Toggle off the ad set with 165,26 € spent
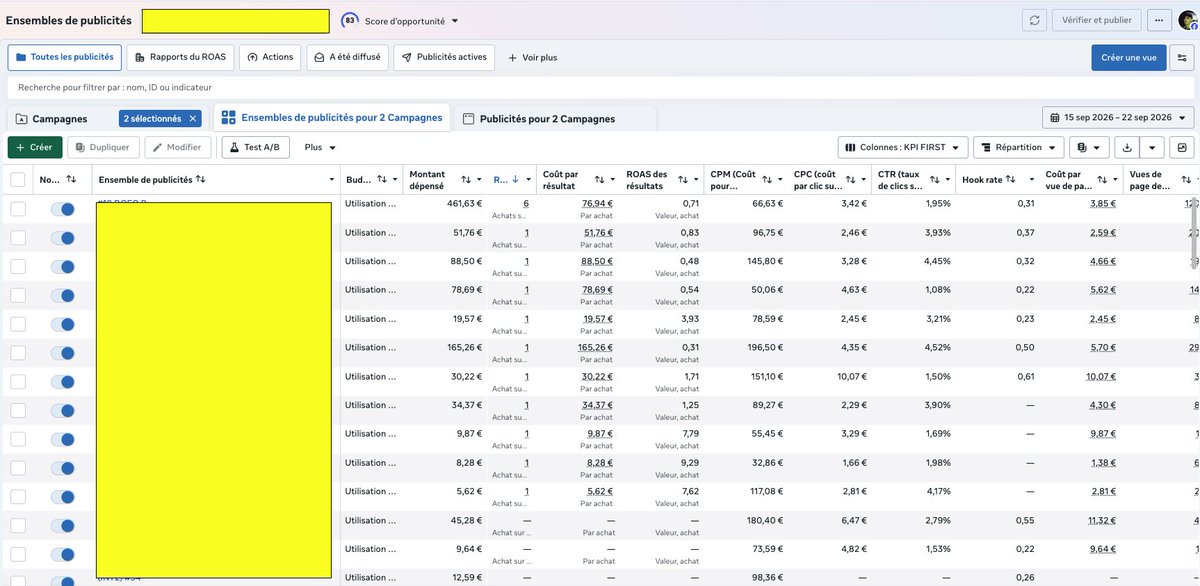The width and height of the screenshot is (1200, 586). coord(62,353)
